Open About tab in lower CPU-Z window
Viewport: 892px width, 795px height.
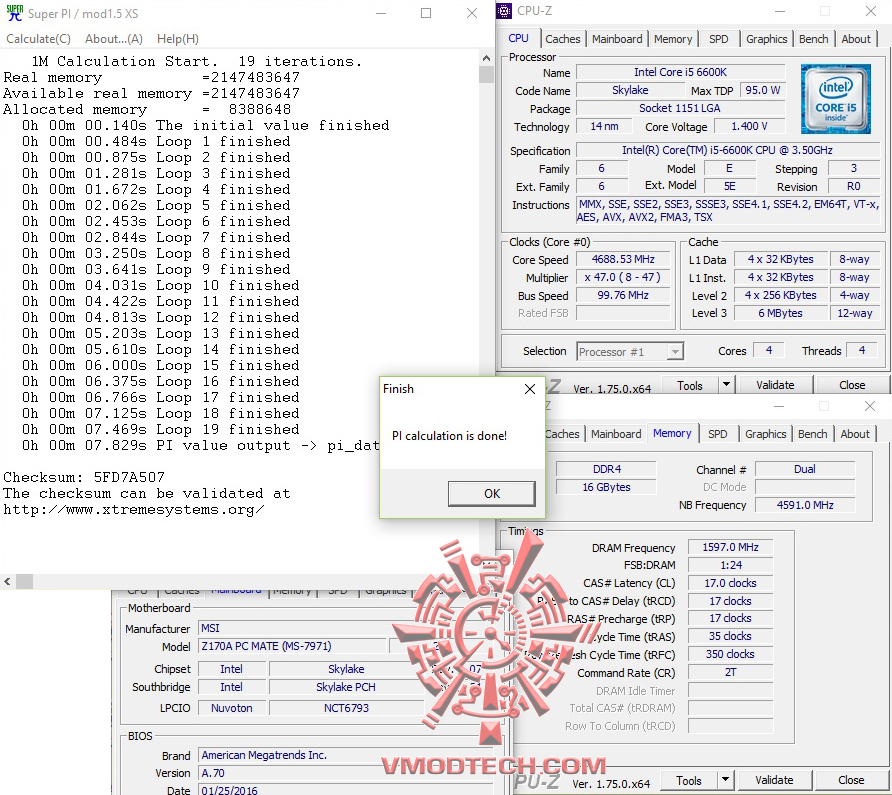854,434
